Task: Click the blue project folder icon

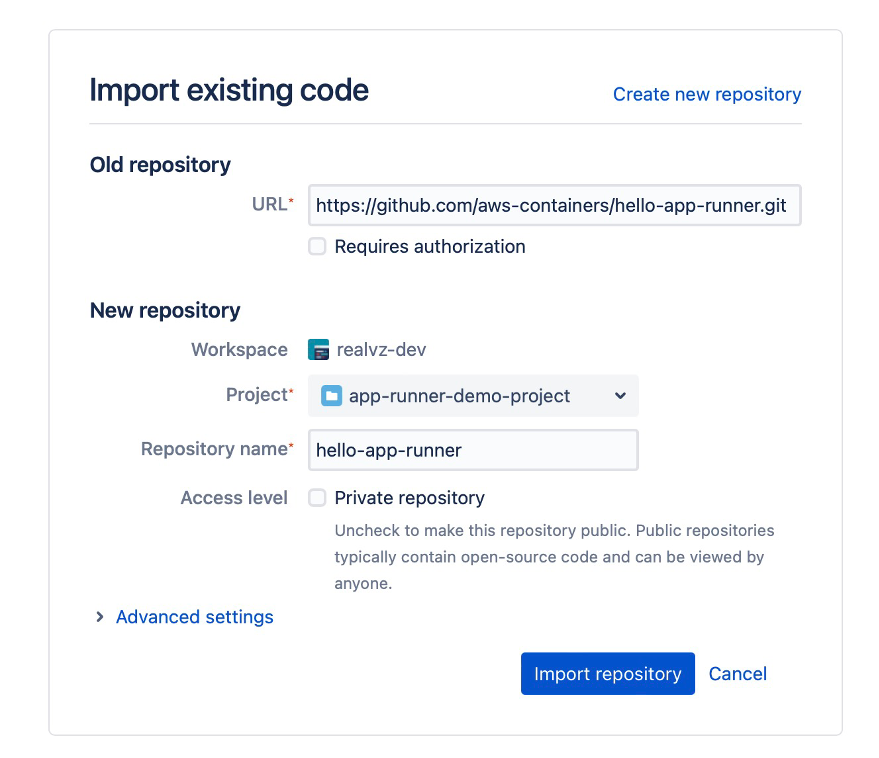Action: [x=331, y=396]
